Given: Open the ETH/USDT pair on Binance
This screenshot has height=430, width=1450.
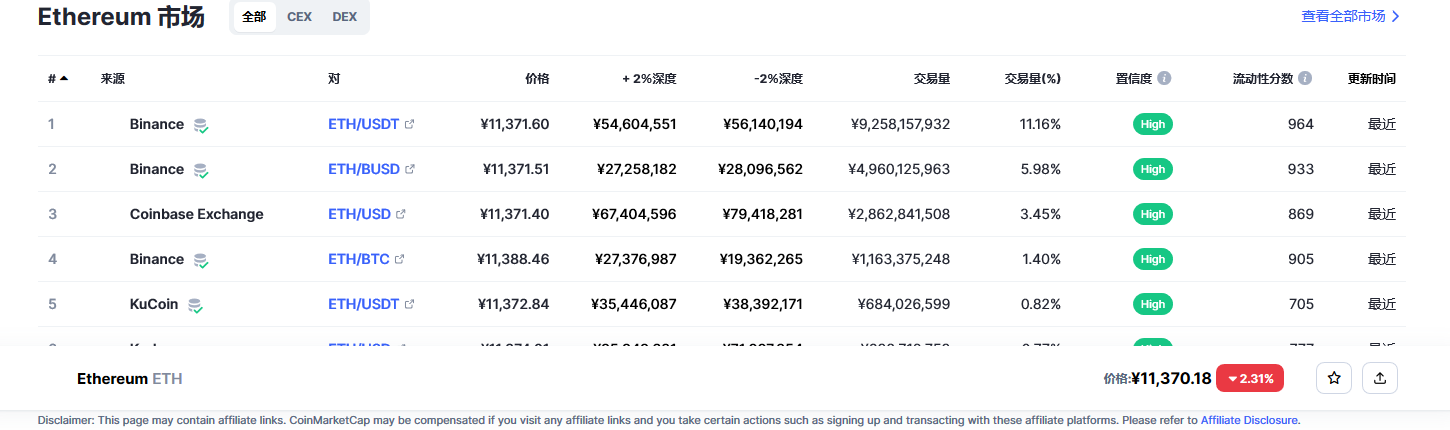Looking at the screenshot, I should tap(364, 124).
